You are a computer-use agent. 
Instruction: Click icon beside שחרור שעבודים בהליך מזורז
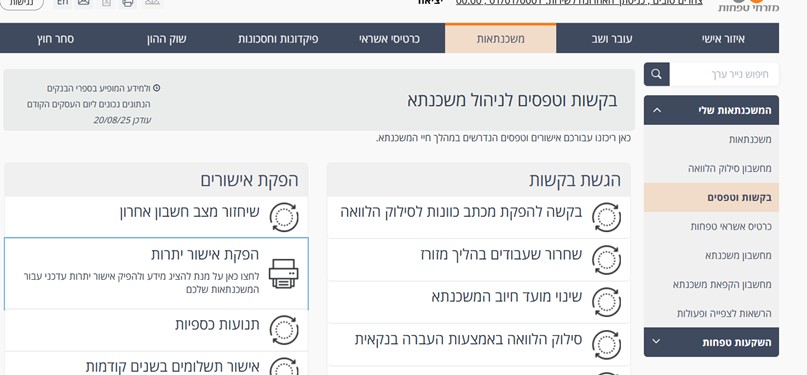click(x=606, y=260)
